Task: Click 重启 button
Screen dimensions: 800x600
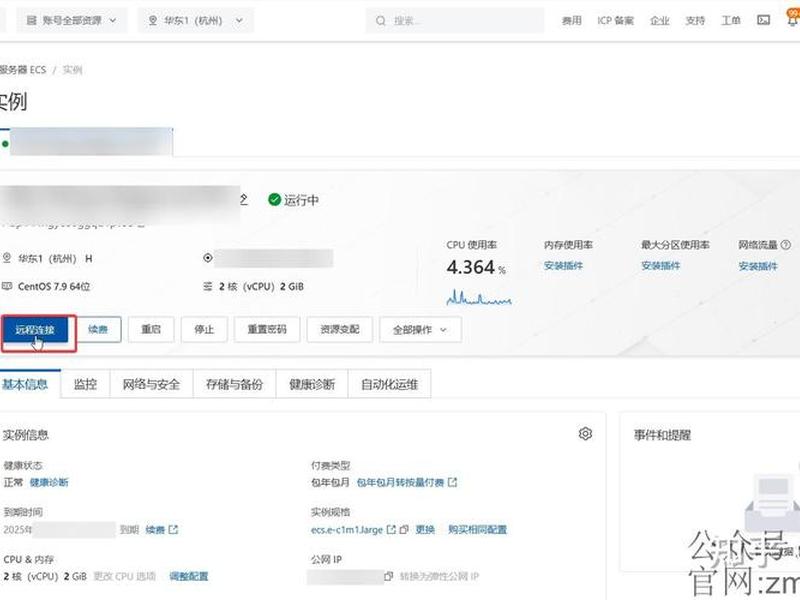Action: 151,330
